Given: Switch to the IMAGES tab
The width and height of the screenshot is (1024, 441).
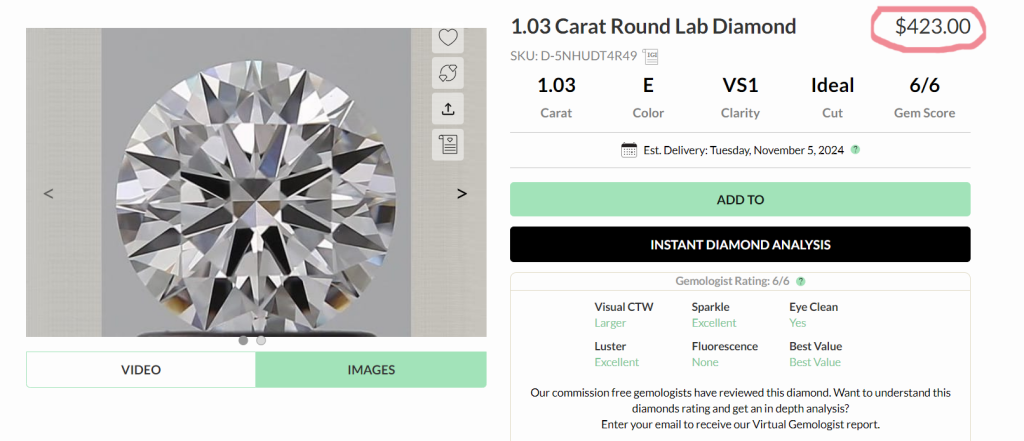Looking at the screenshot, I should coord(371,369).
